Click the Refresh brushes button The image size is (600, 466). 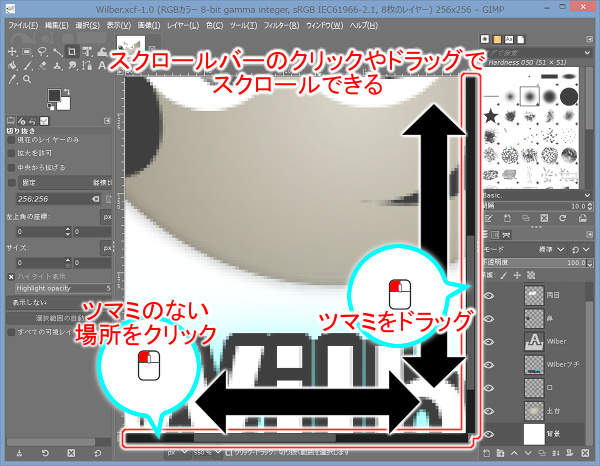coord(562,218)
